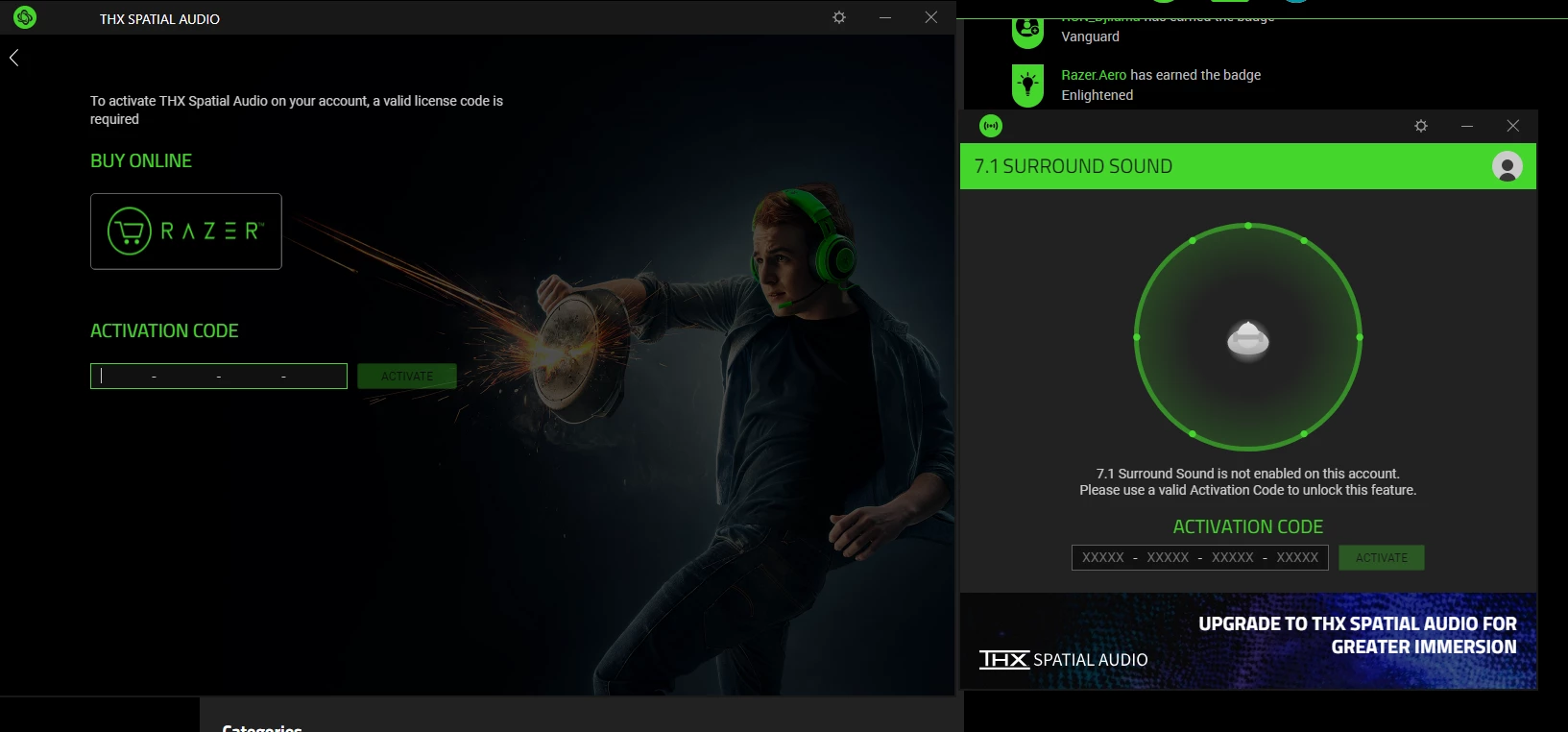This screenshot has width=1568, height=732.
Task: Minimize the 7.1 Surround Sound window
Action: pyautogui.click(x=1467, y=126)
